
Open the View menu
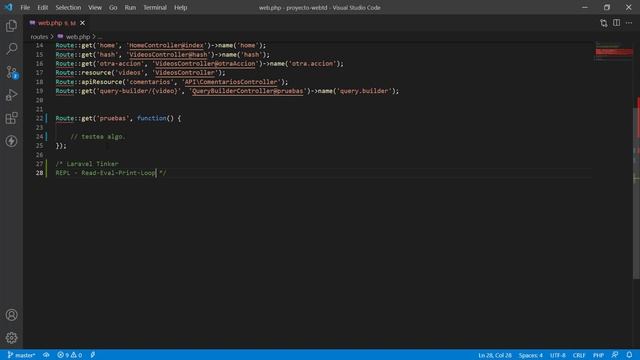pyautogui.click(x=95, y=7)
